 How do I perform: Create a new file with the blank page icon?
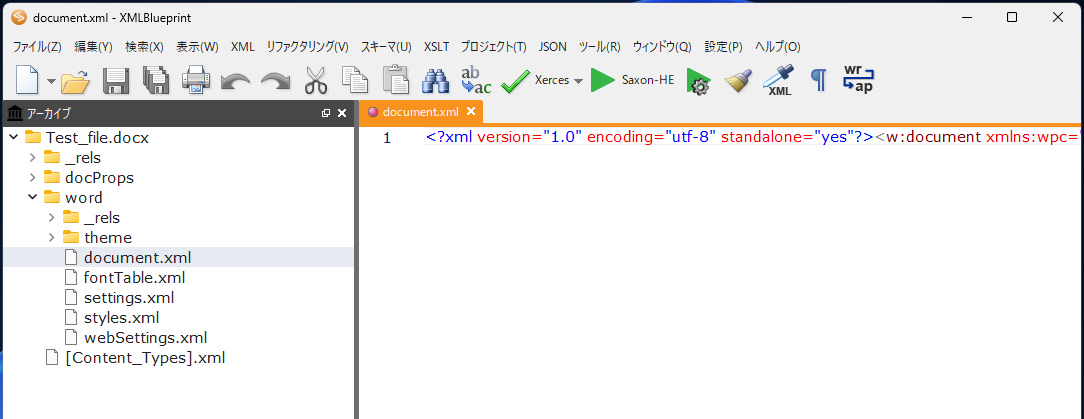point(27,80)
